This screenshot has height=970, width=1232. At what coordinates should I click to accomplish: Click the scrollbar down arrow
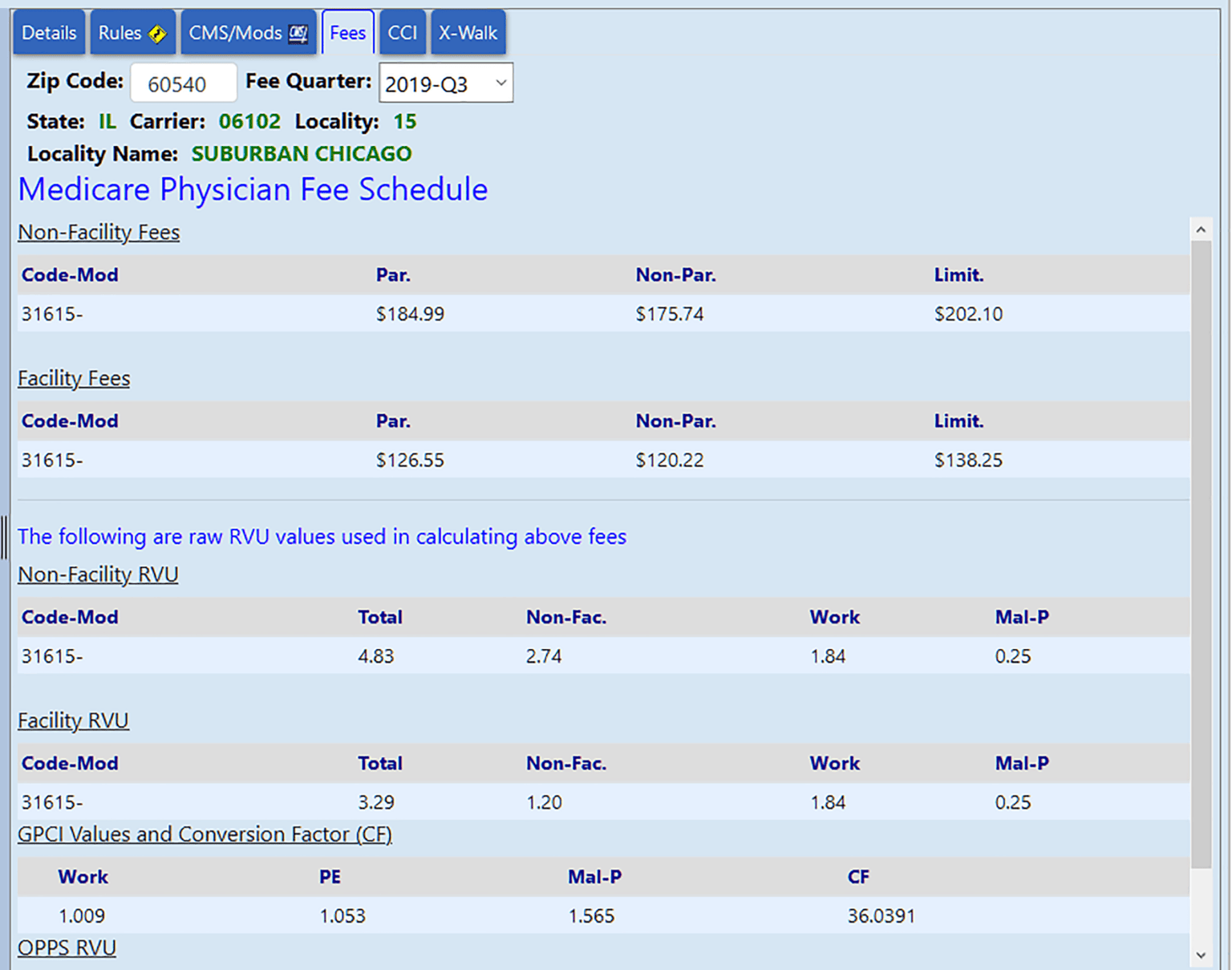[1201, 955]
